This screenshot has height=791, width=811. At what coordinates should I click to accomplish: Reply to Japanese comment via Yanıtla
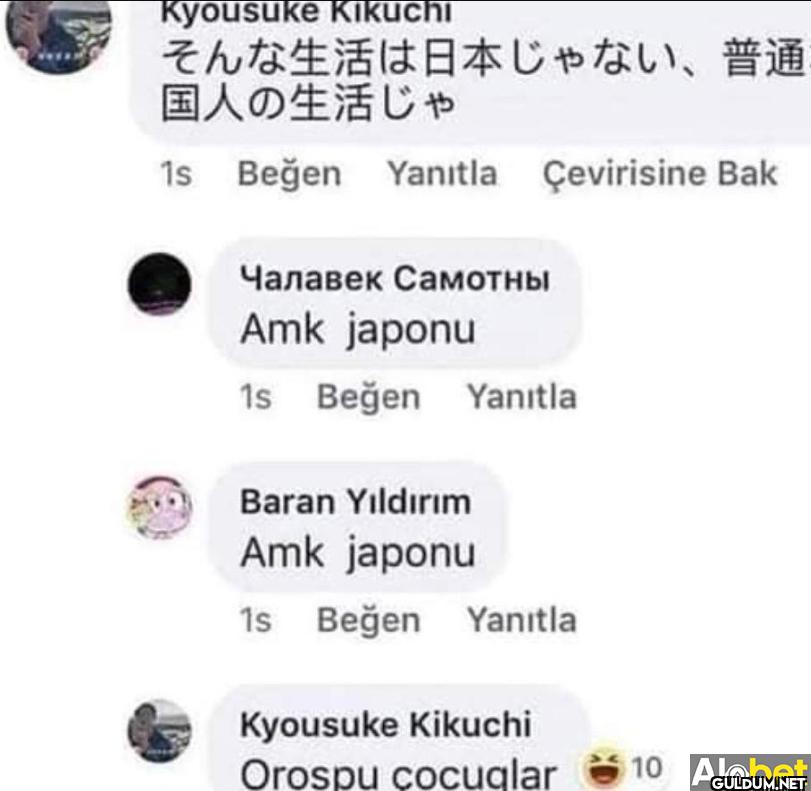(x=442, y=173)
